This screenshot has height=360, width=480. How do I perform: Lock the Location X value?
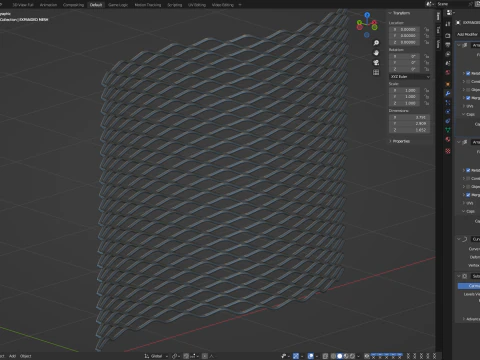coord(426,29)
